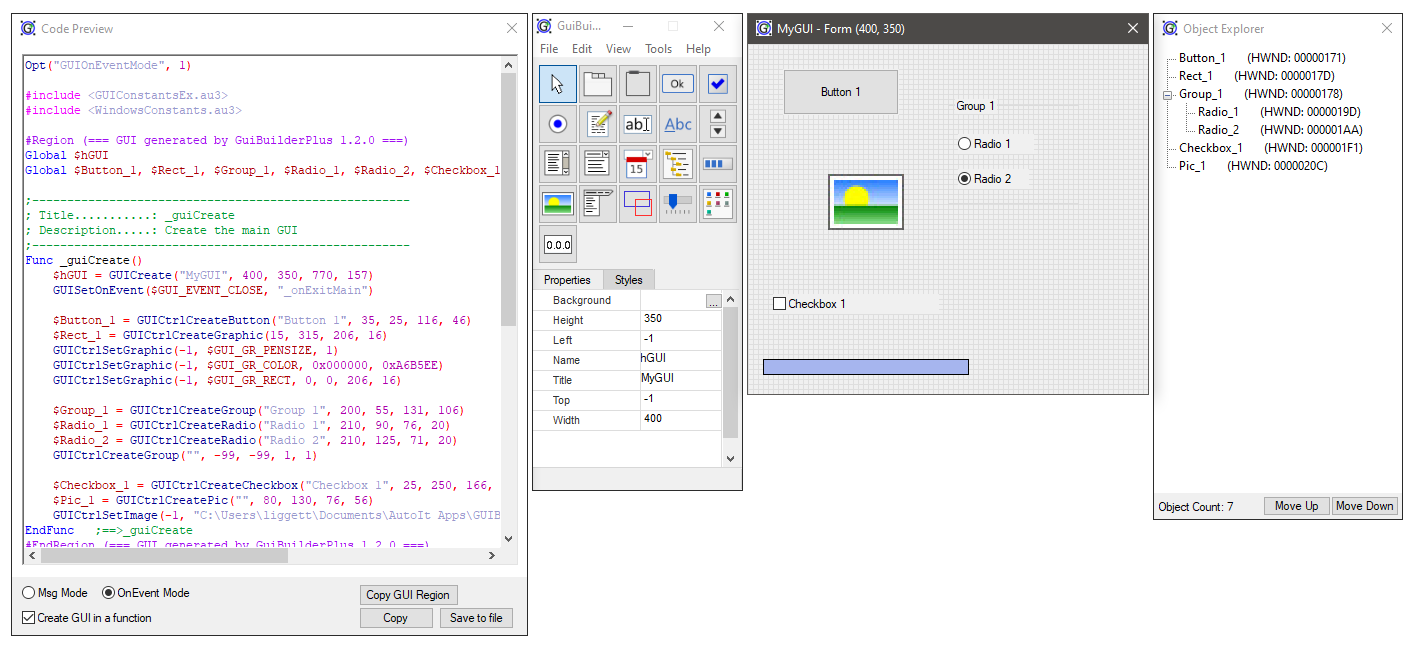Click Button 1 on the MyGUI form
The width and height of the screenshot is (1426, 657).
(x=841, y=92)
